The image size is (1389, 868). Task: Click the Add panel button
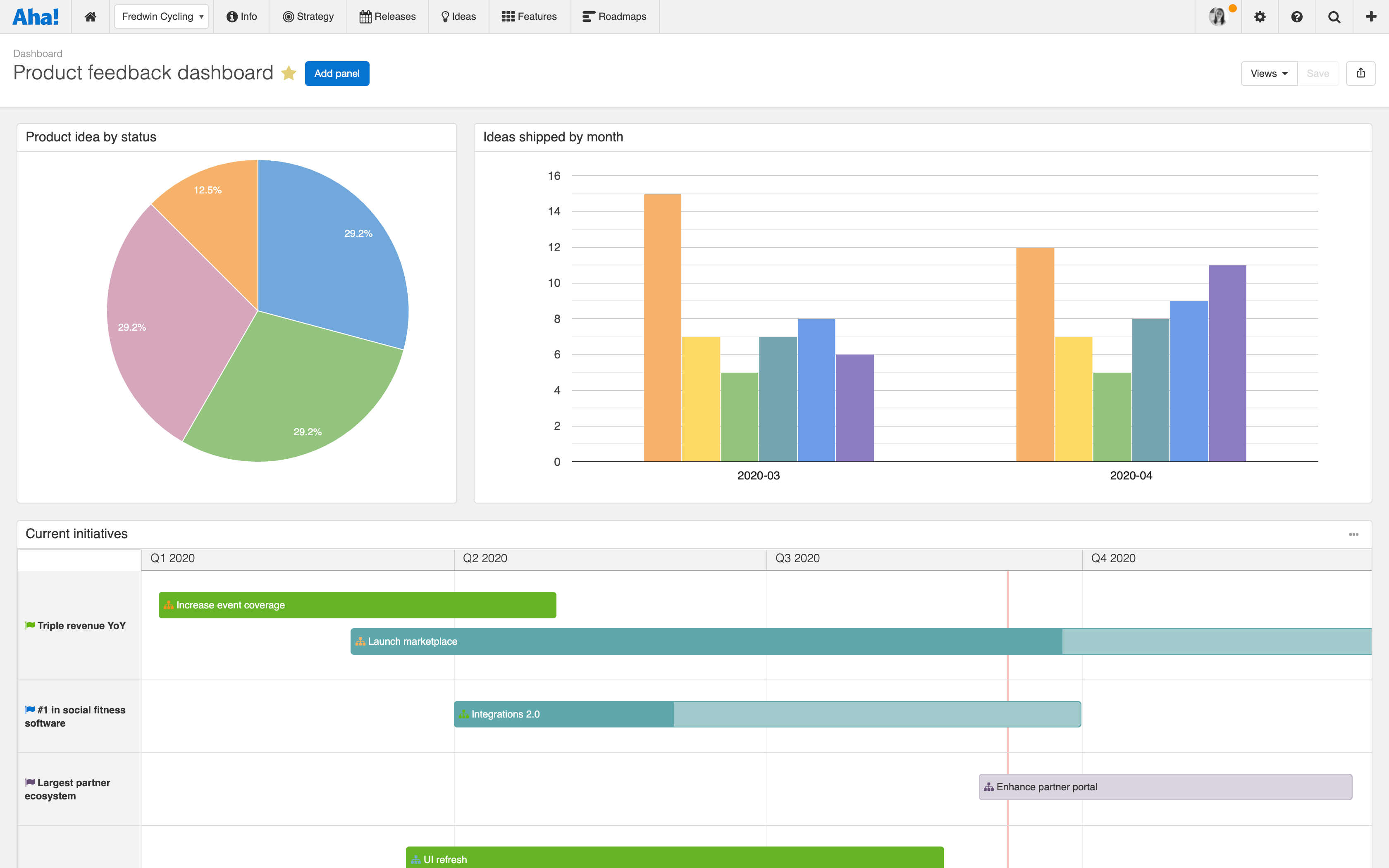pos(337,73)
